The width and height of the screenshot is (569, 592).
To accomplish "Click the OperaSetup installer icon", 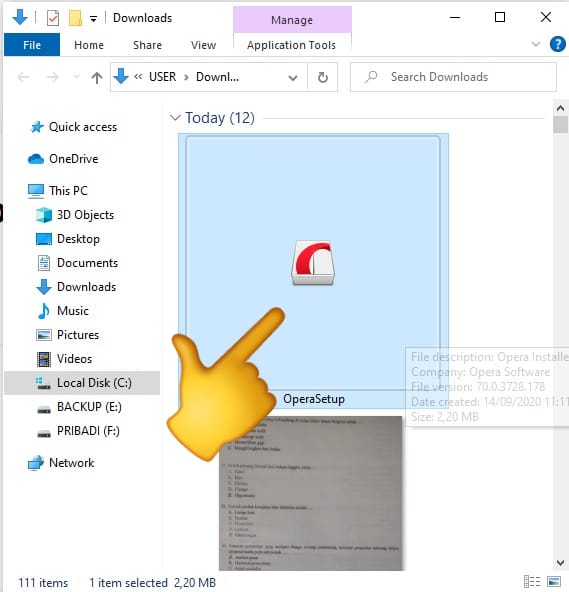I will pos(313,263).
